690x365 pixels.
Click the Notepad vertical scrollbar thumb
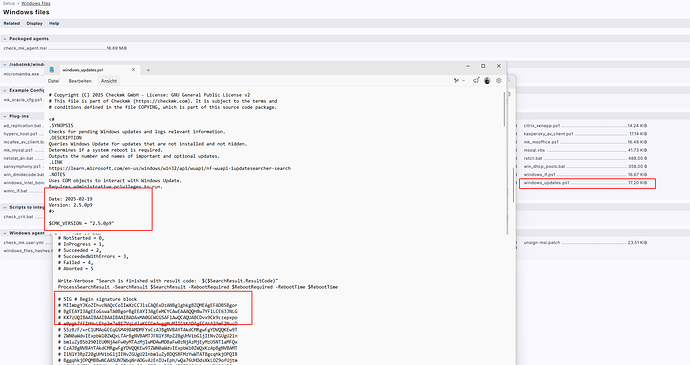pos(504,109)
